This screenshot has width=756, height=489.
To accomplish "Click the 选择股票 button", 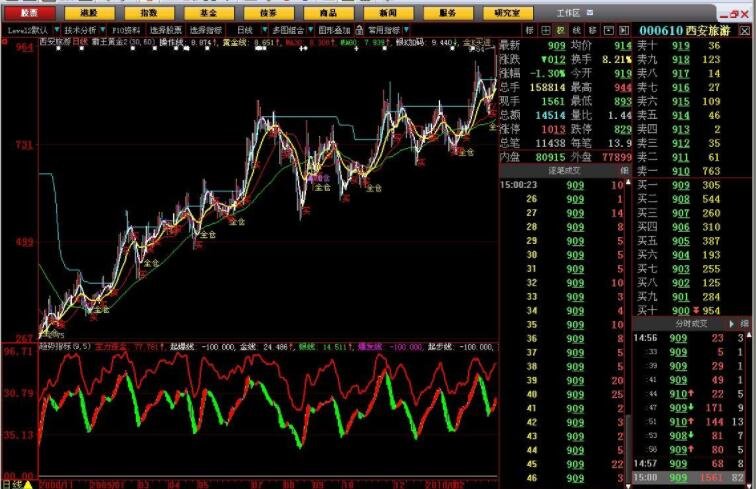I will click(x=165, y=30).
